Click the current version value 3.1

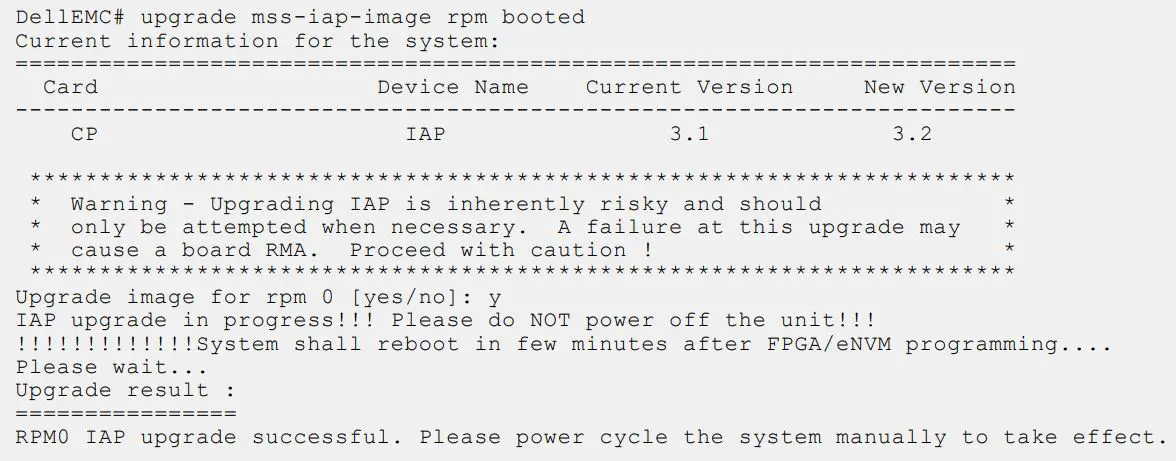click(689, 133)
